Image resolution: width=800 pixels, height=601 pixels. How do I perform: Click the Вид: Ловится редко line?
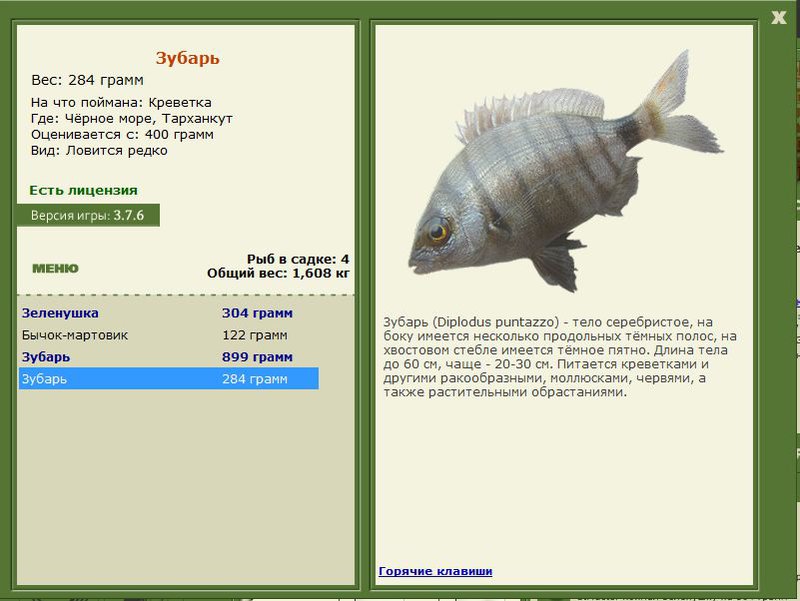[x=99, y=151]
